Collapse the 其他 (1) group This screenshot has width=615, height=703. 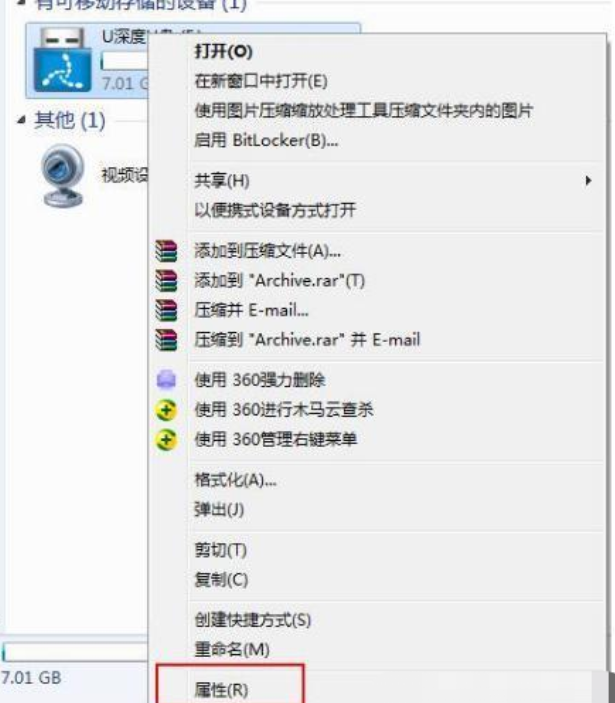click(x=21, y=120)
